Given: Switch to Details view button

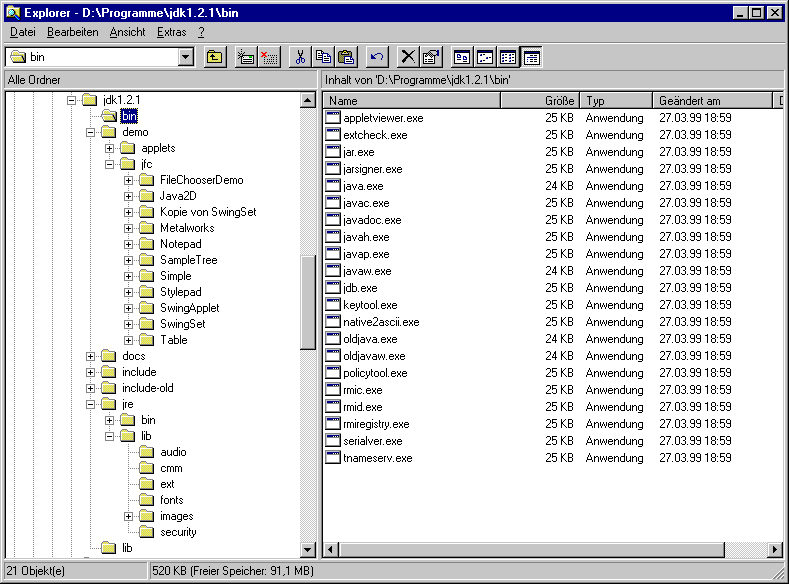Looking at the screenshot, I should click(x=531, y=57).
